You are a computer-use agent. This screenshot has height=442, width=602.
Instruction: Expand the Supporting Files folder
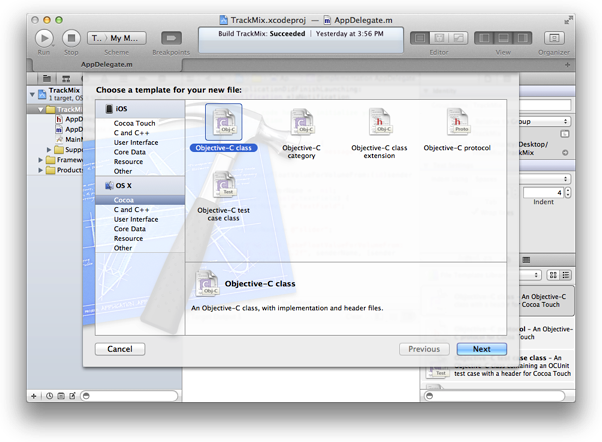click(49, 149)
